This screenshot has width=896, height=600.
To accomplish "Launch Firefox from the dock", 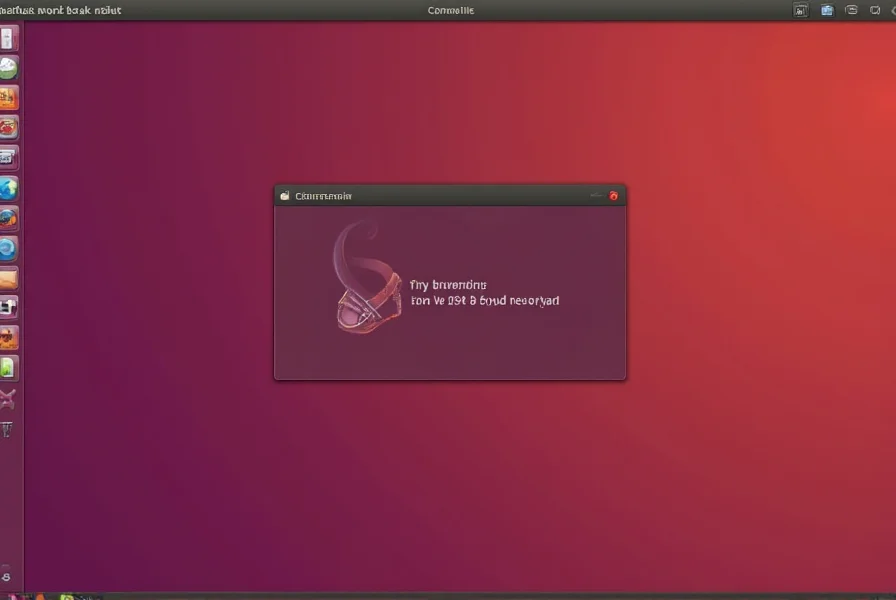I will 8,218.
